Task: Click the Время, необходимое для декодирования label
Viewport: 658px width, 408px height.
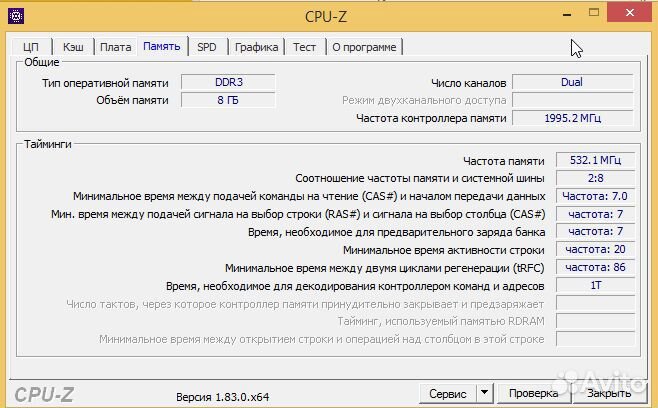Action: (x=355, y=286)
